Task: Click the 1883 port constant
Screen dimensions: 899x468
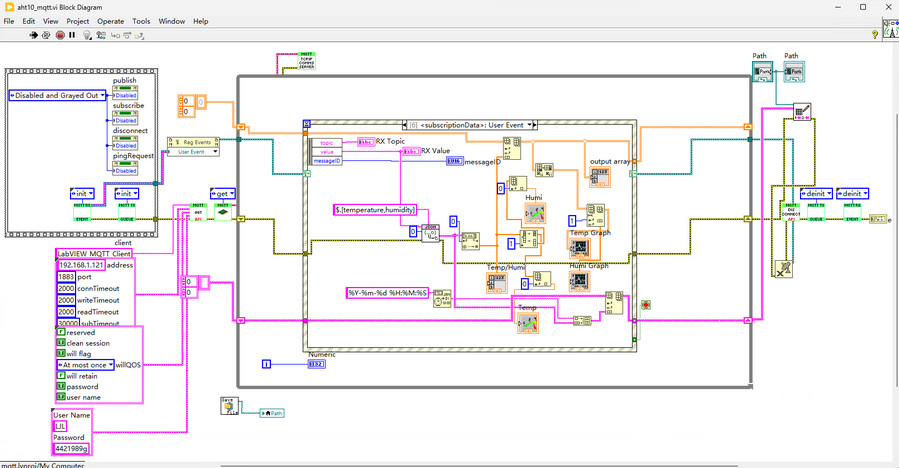Action: 66,276
